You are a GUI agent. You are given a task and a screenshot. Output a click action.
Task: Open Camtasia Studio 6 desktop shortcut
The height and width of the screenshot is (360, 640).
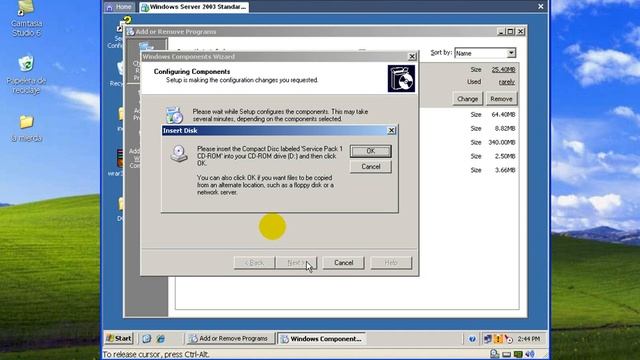pyautogui.click(x=26, y=19)
